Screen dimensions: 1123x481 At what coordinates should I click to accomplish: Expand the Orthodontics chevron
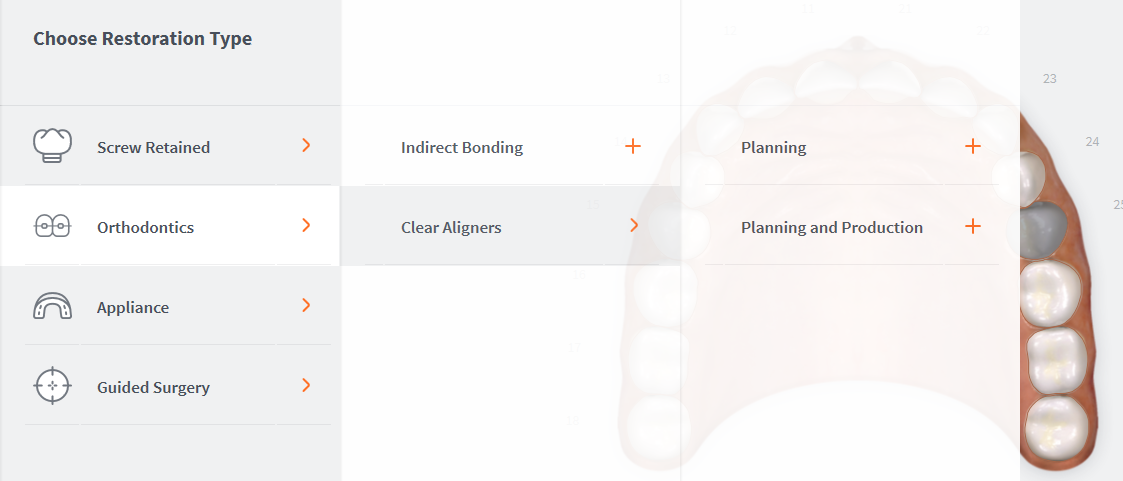(x=306, y=226)
